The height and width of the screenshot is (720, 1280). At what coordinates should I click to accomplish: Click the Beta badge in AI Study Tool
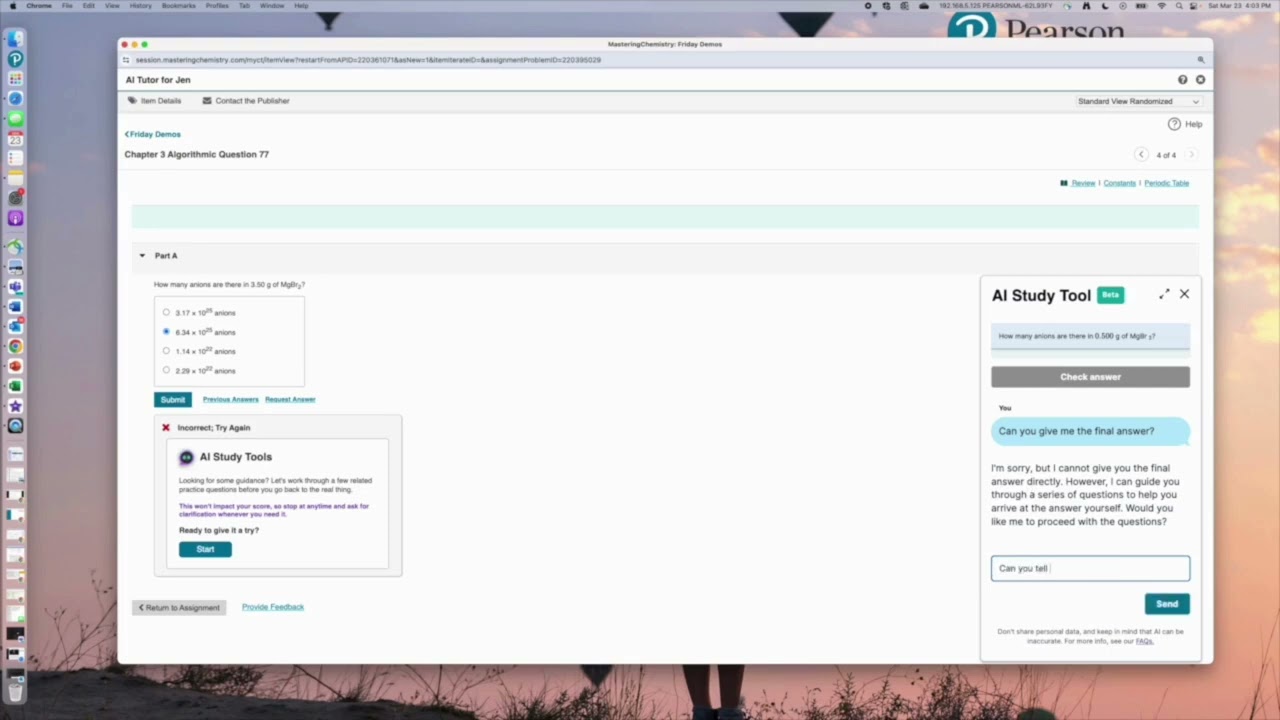[x=1110, y=295]
